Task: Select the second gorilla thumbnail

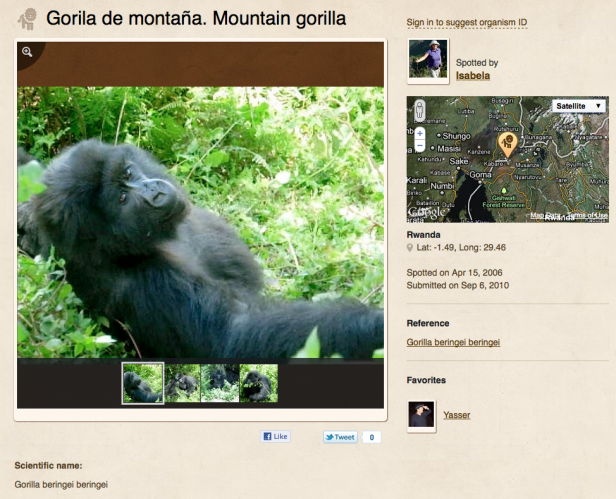Action: coord(182,383)
